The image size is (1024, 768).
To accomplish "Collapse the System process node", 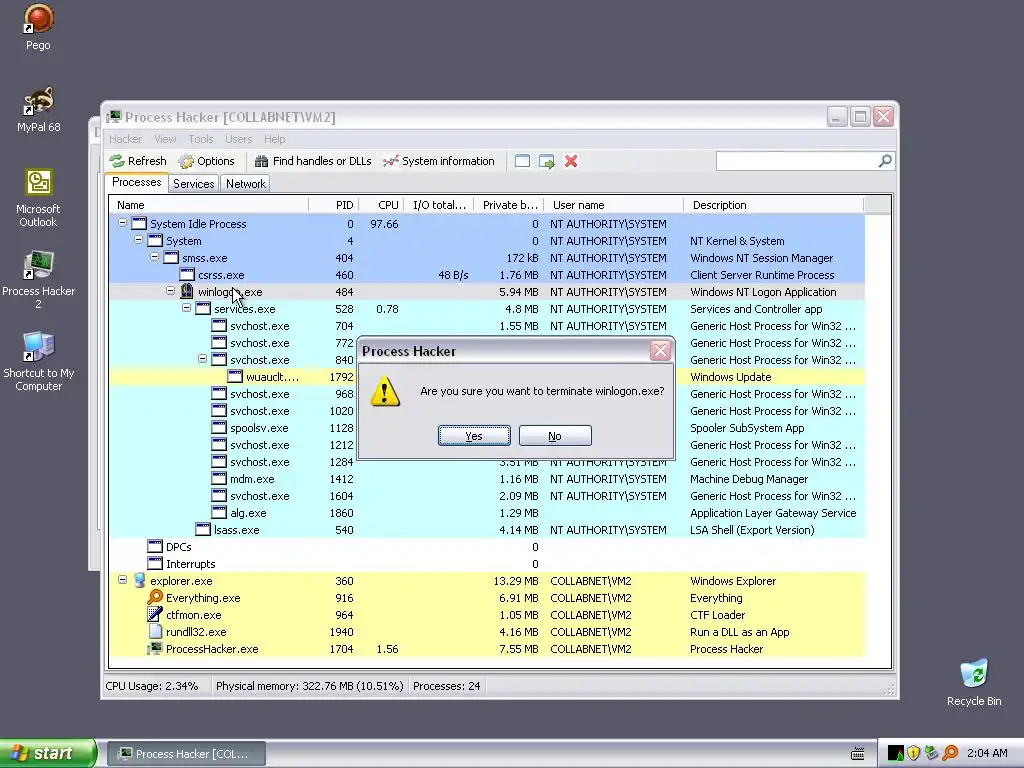I will [x=138, y=240].
